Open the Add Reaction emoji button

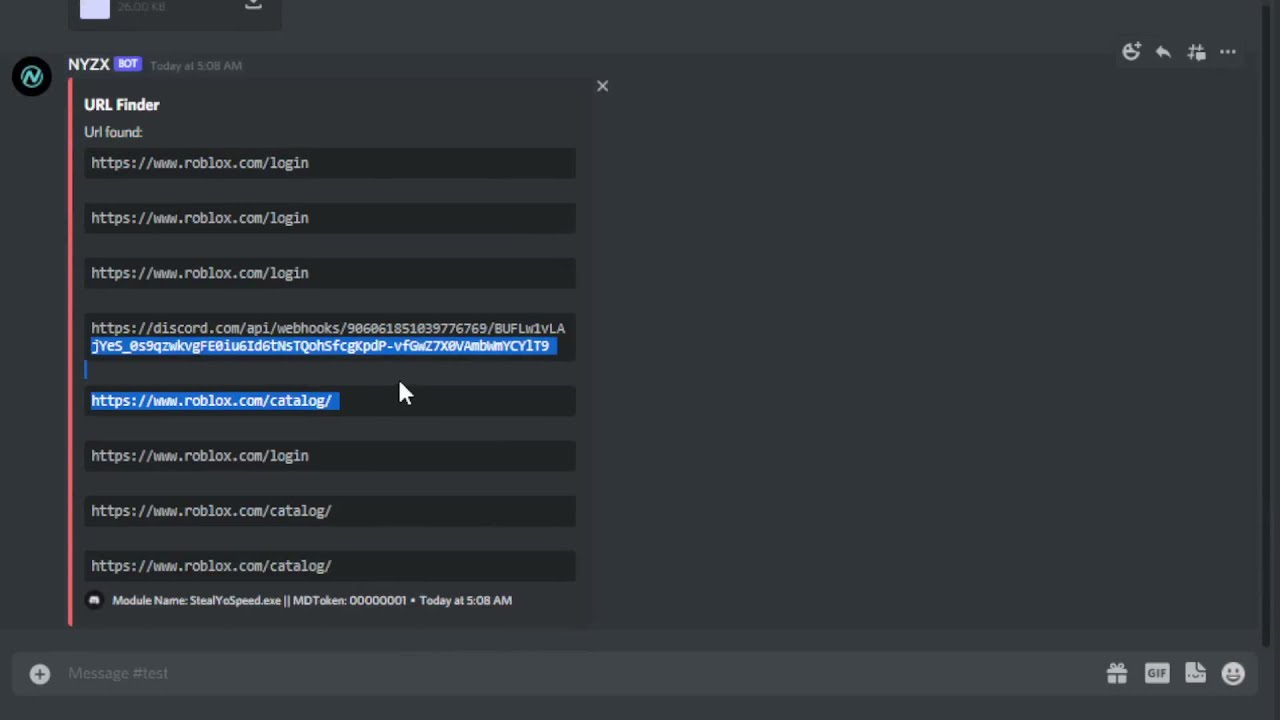click(1131, 52)
